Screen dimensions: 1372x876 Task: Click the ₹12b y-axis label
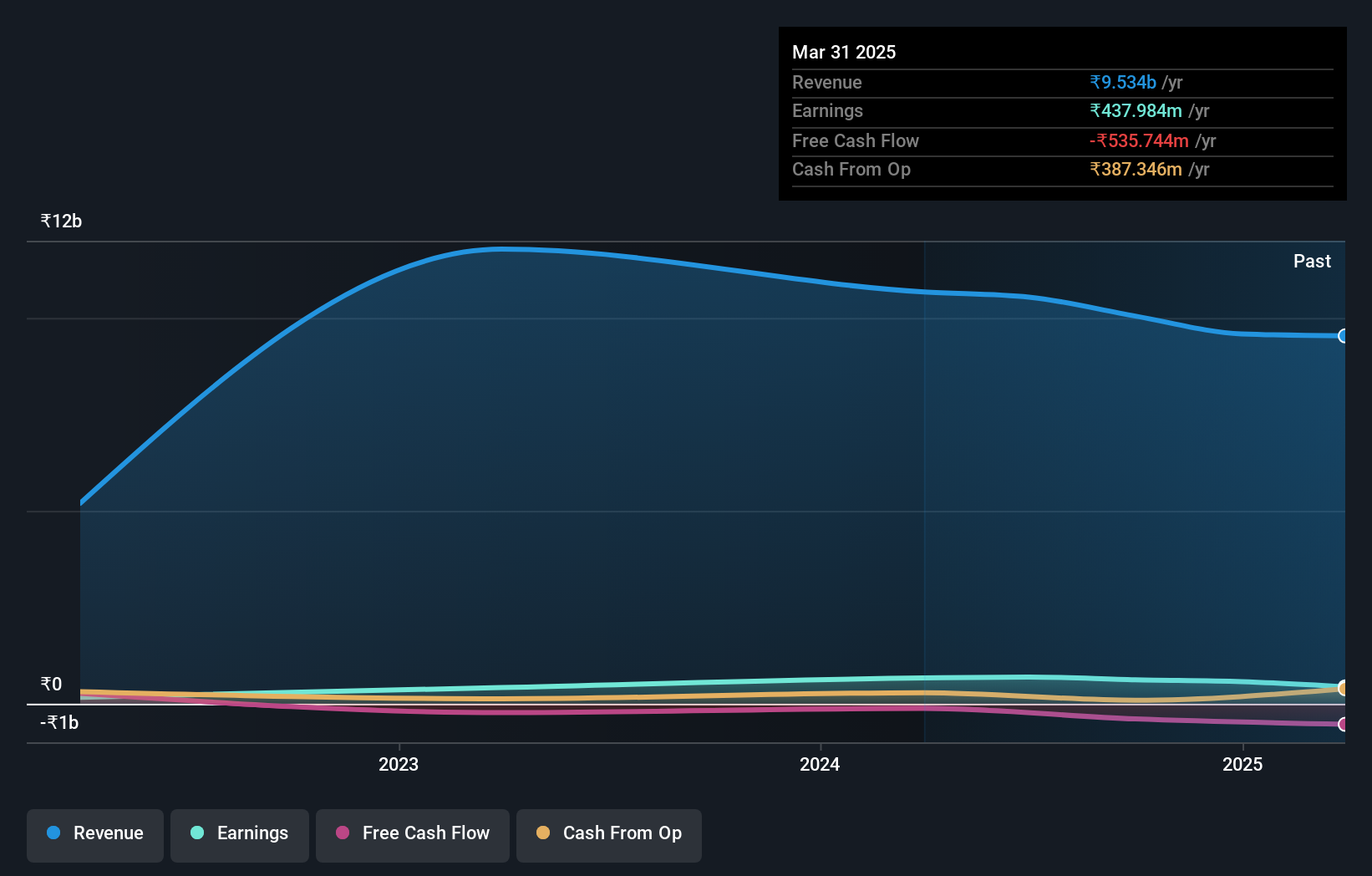click(x=61, y=222)
